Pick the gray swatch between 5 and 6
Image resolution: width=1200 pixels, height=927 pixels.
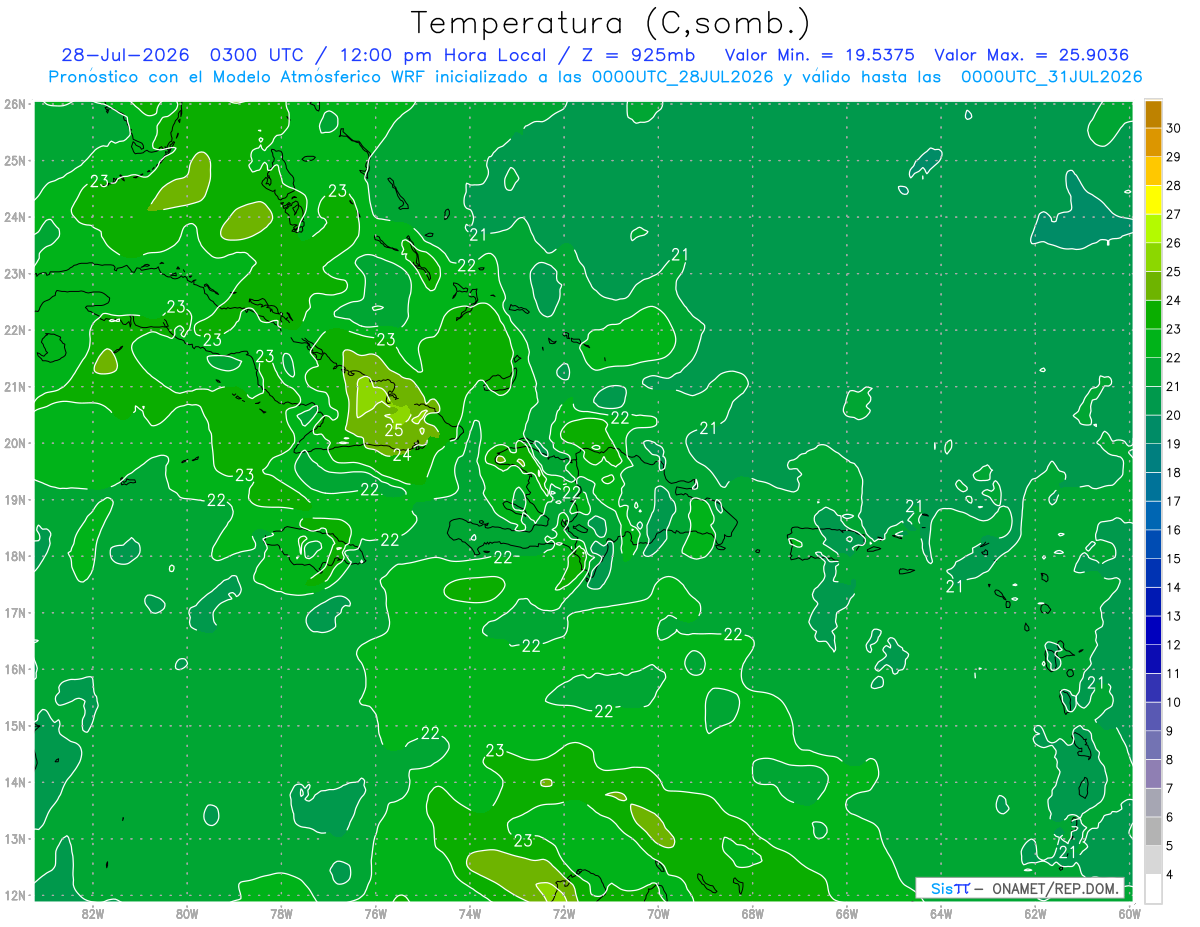[1153, 832]
